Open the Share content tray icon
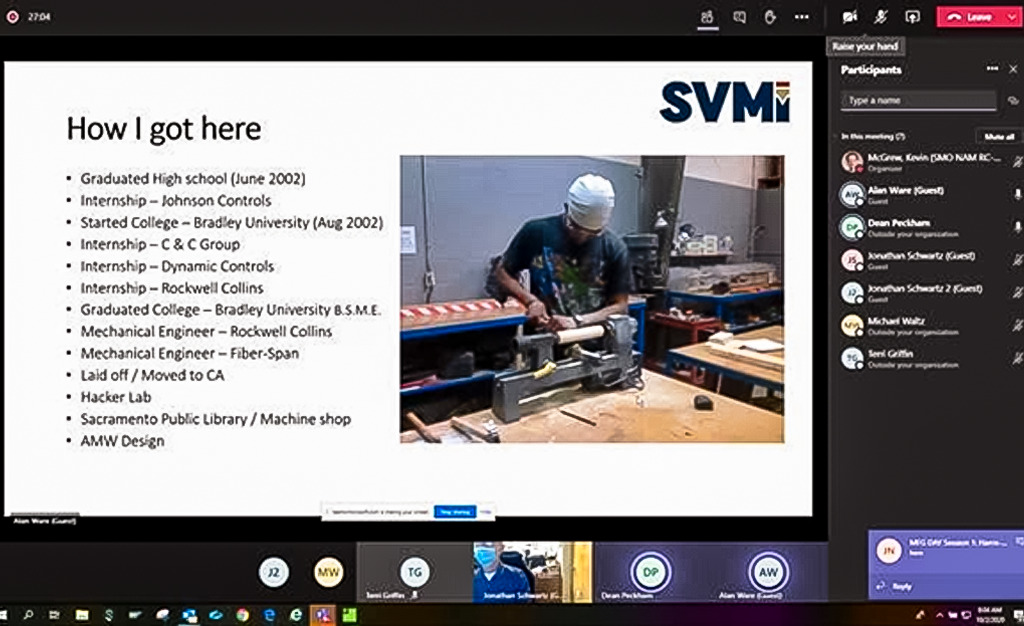1024x626 pixels. tap(912, 17)
